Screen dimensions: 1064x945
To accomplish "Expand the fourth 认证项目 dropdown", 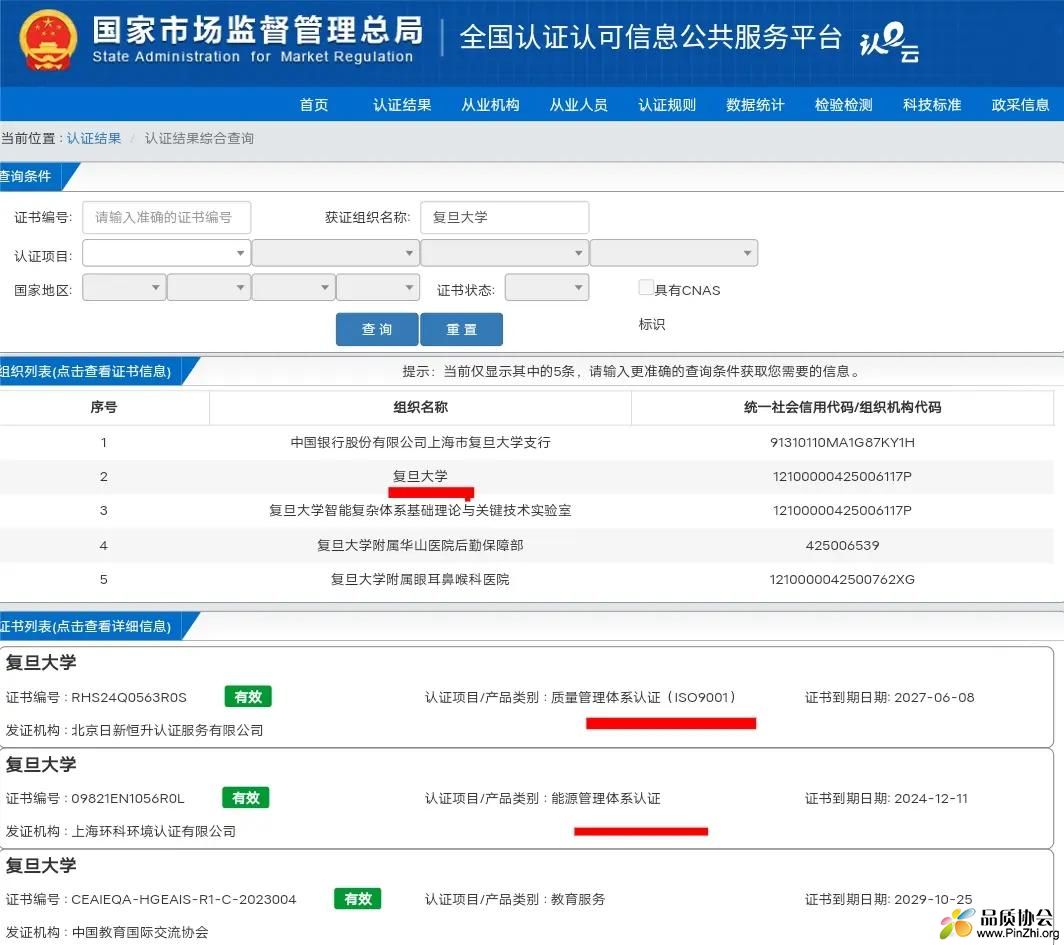I will click(x=674, y=253).
